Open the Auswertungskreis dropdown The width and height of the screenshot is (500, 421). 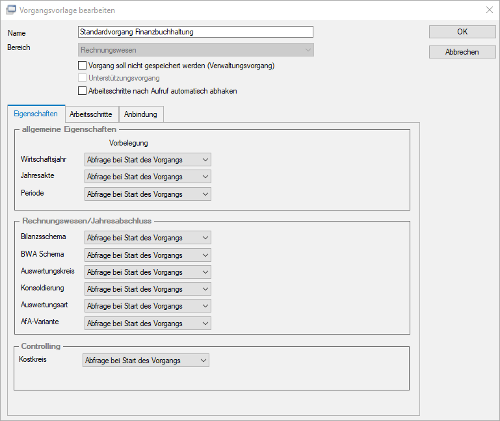[x=147, y=272]
